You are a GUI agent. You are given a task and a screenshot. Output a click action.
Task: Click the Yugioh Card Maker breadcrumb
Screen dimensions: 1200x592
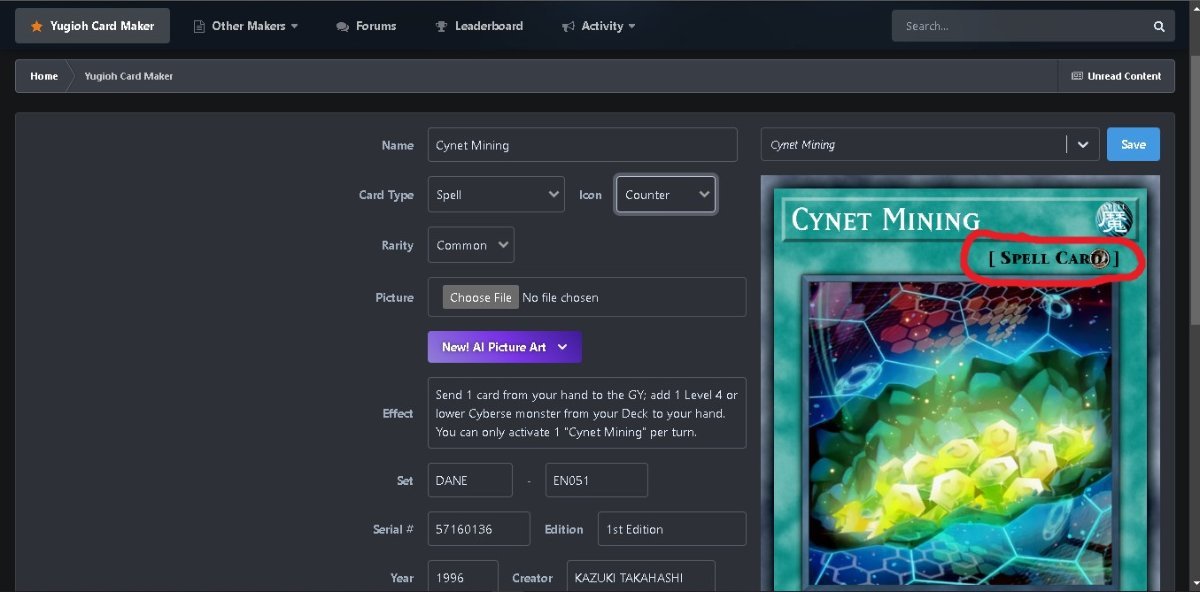[x=129, y=76]
